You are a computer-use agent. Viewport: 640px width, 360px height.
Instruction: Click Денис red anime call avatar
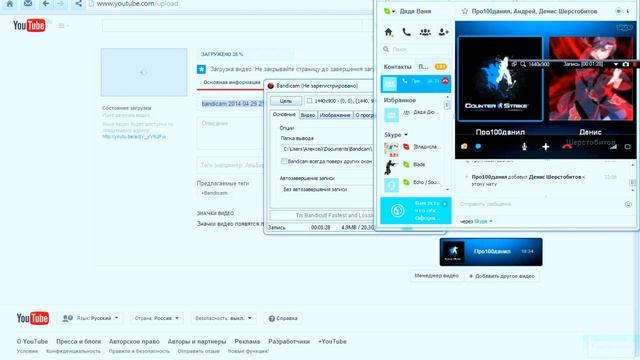tap(591, 79)
